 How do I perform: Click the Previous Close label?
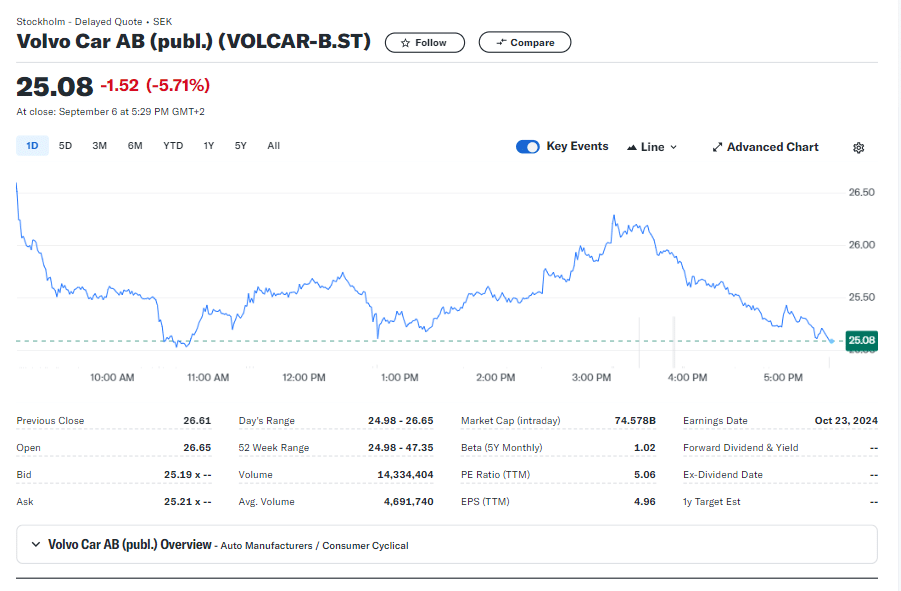click(50, 420)
